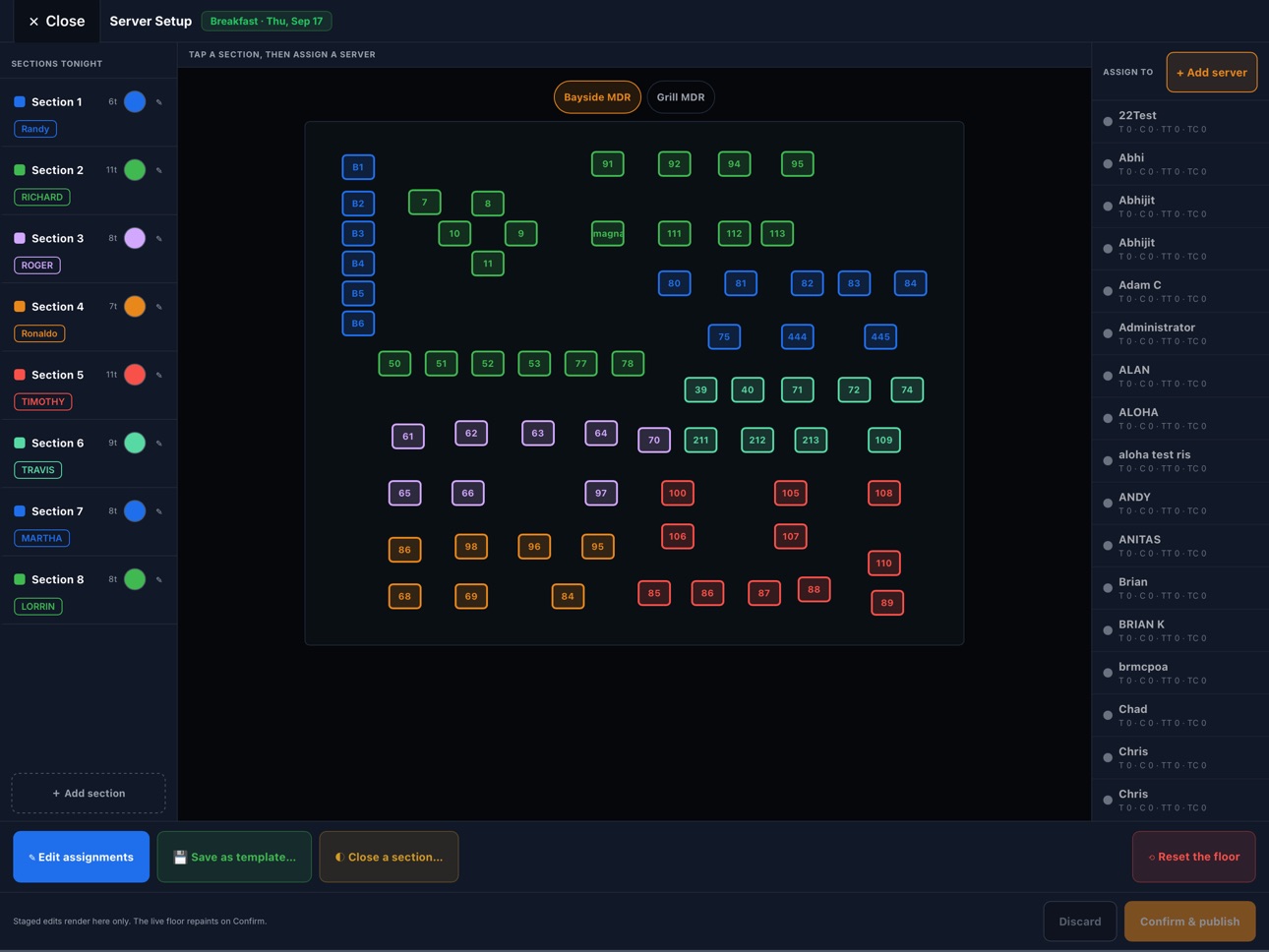The width and height of the screenshot is (1269, 952).
Task: Click the pencil edit icon for Section 1
Action: click(x=159, y=102)
